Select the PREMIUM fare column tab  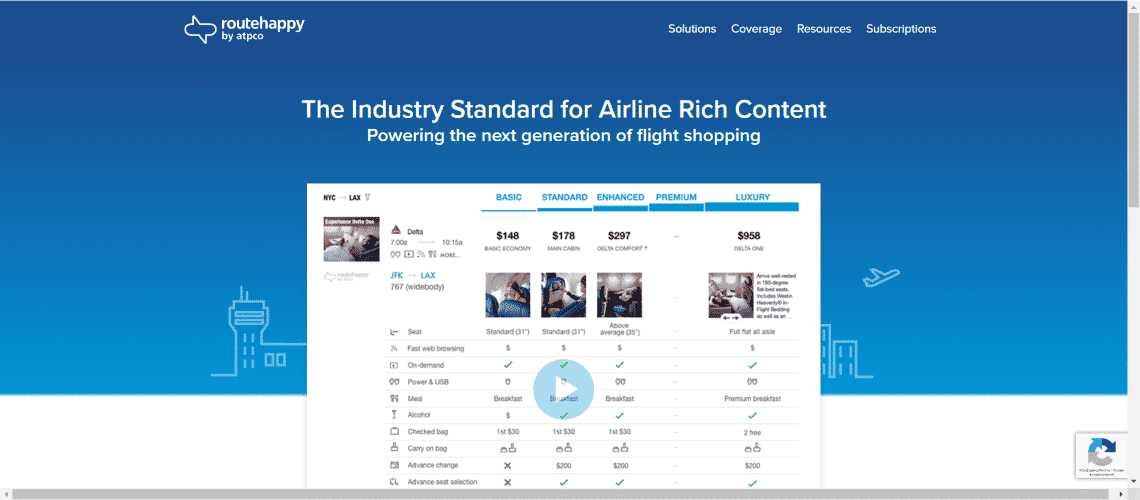(676, 197)
